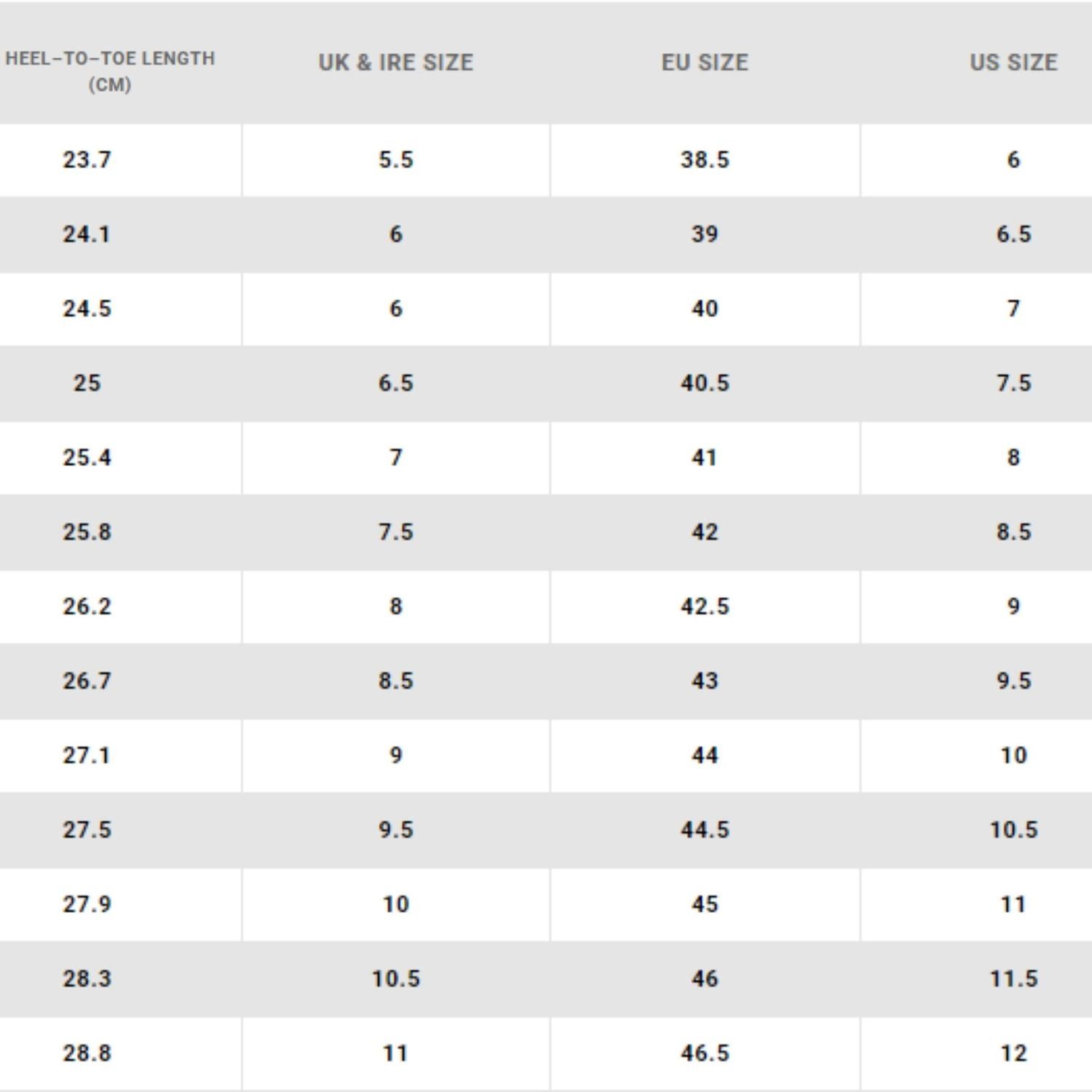Viewport: 1092px width, 1092px height.
Task: Click the EU size 39 cell
Action: [x=704, y=234]
